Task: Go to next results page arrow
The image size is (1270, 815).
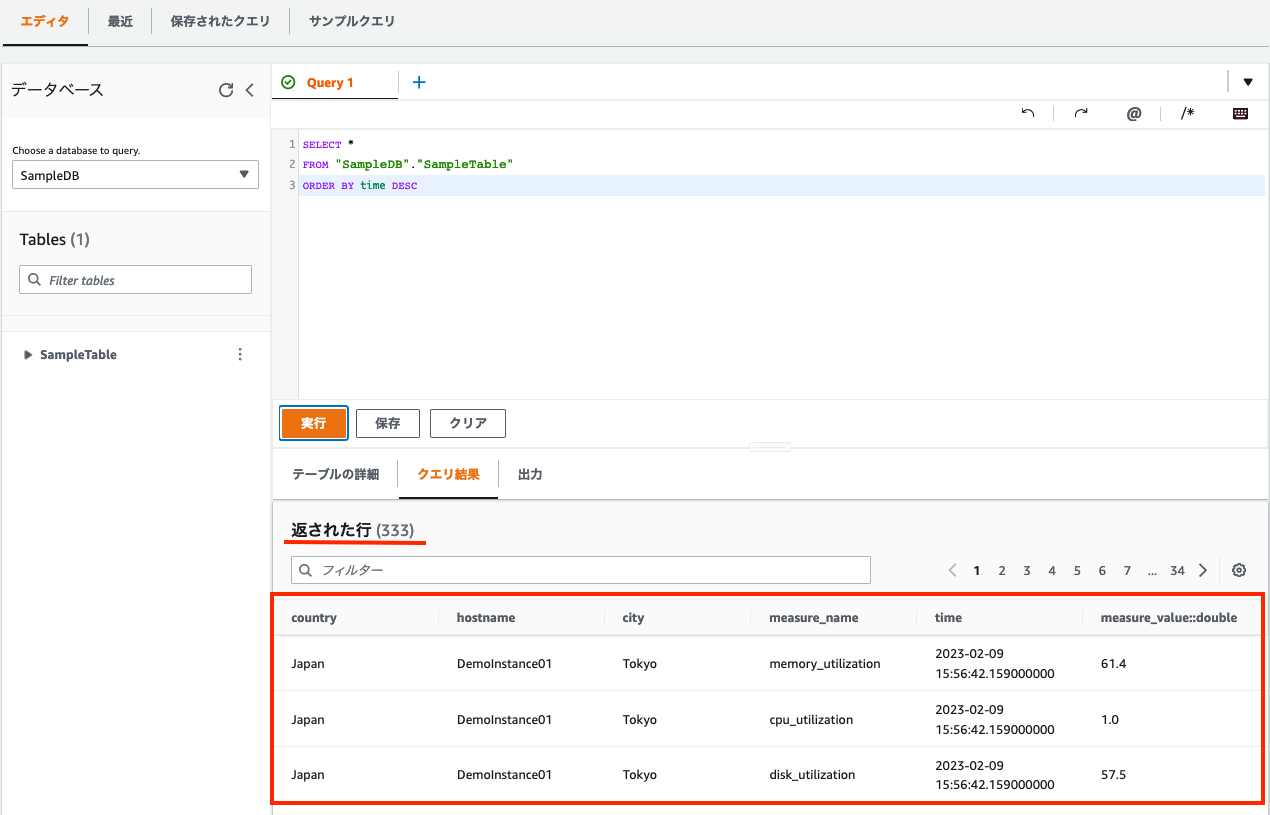Action: pyautogui.click(x=1203, y=569)
